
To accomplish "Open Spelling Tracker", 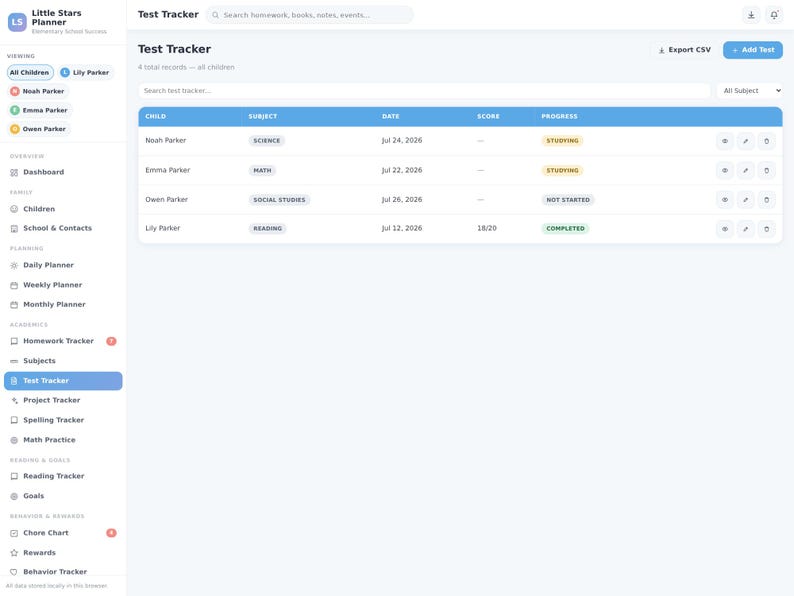I will point(63,420).
